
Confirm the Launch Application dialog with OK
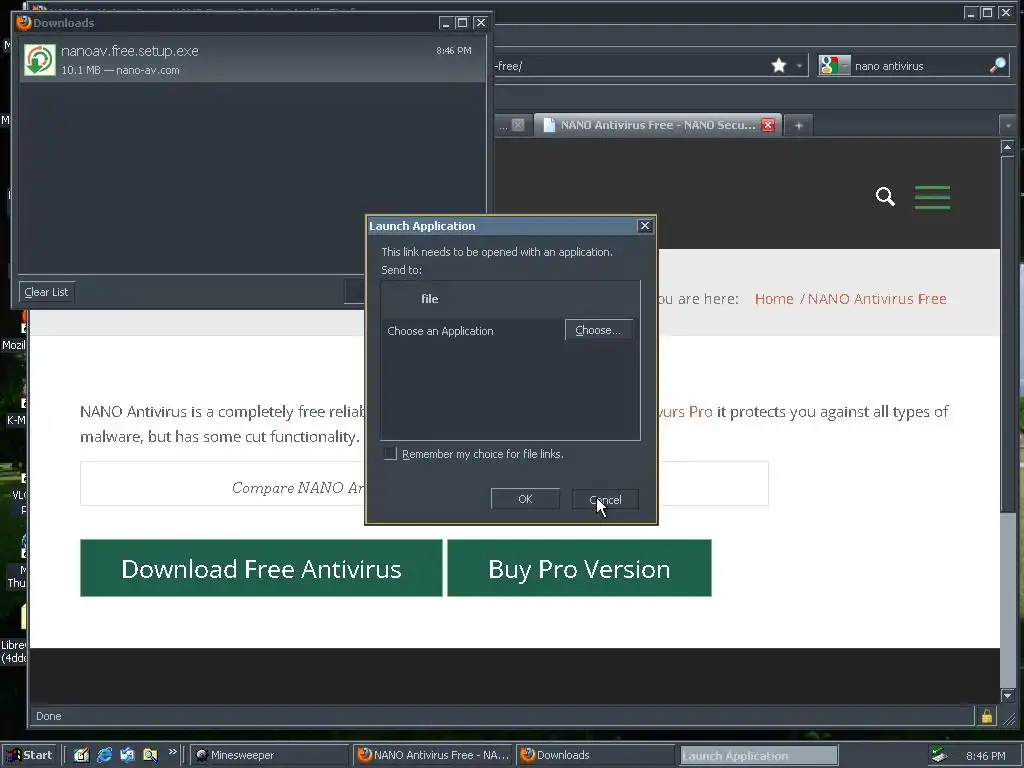525,499
